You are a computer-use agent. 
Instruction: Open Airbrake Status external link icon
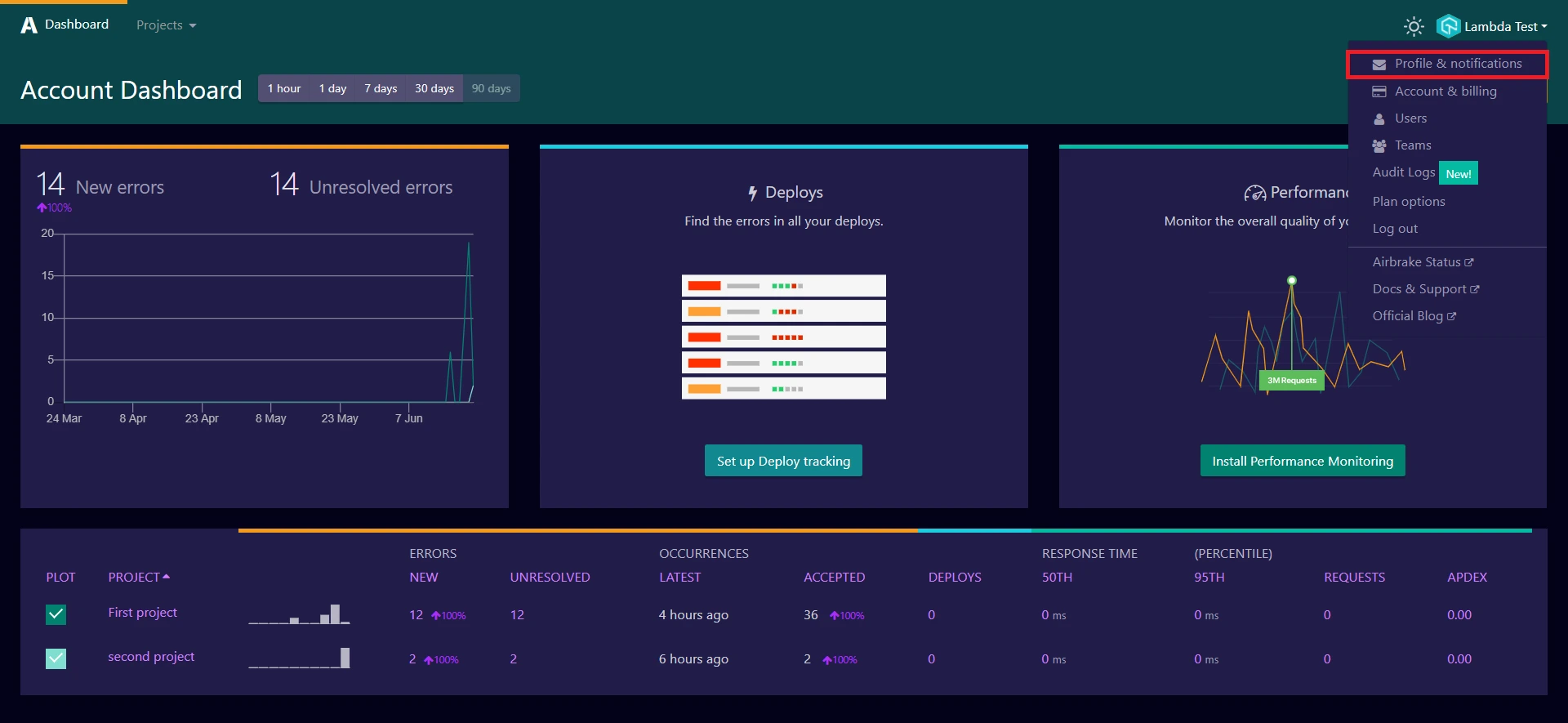[x=1469, y=262]
